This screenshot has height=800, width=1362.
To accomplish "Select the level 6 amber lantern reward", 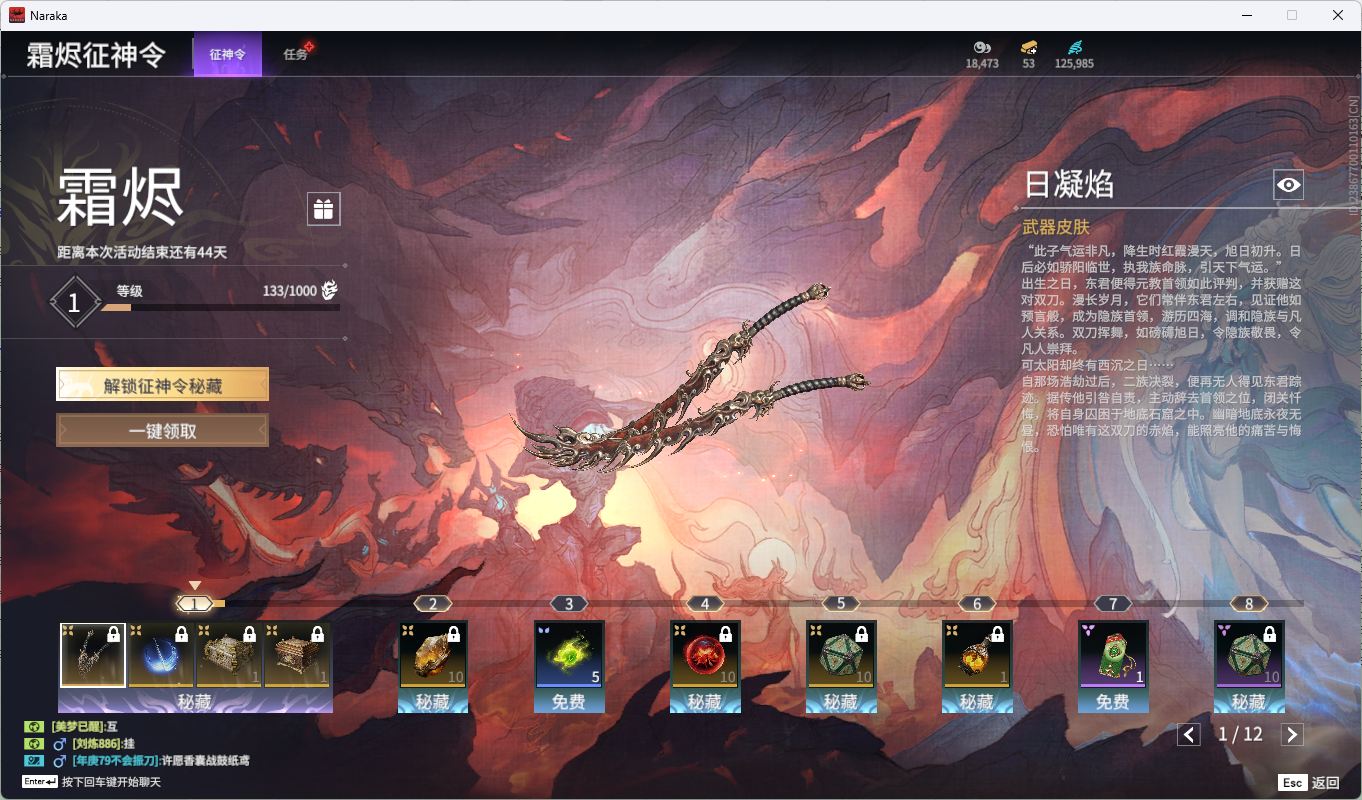I will tap(977, 655).
